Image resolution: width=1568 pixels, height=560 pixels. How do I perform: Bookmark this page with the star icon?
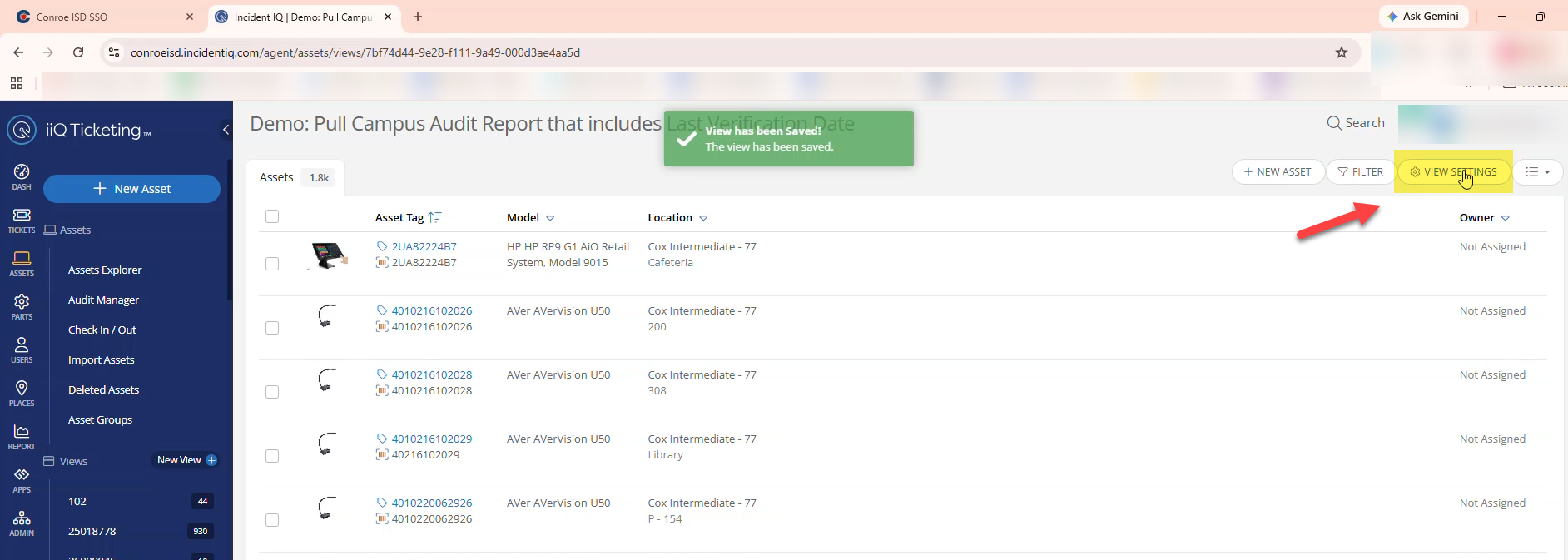click(1342, 52)
